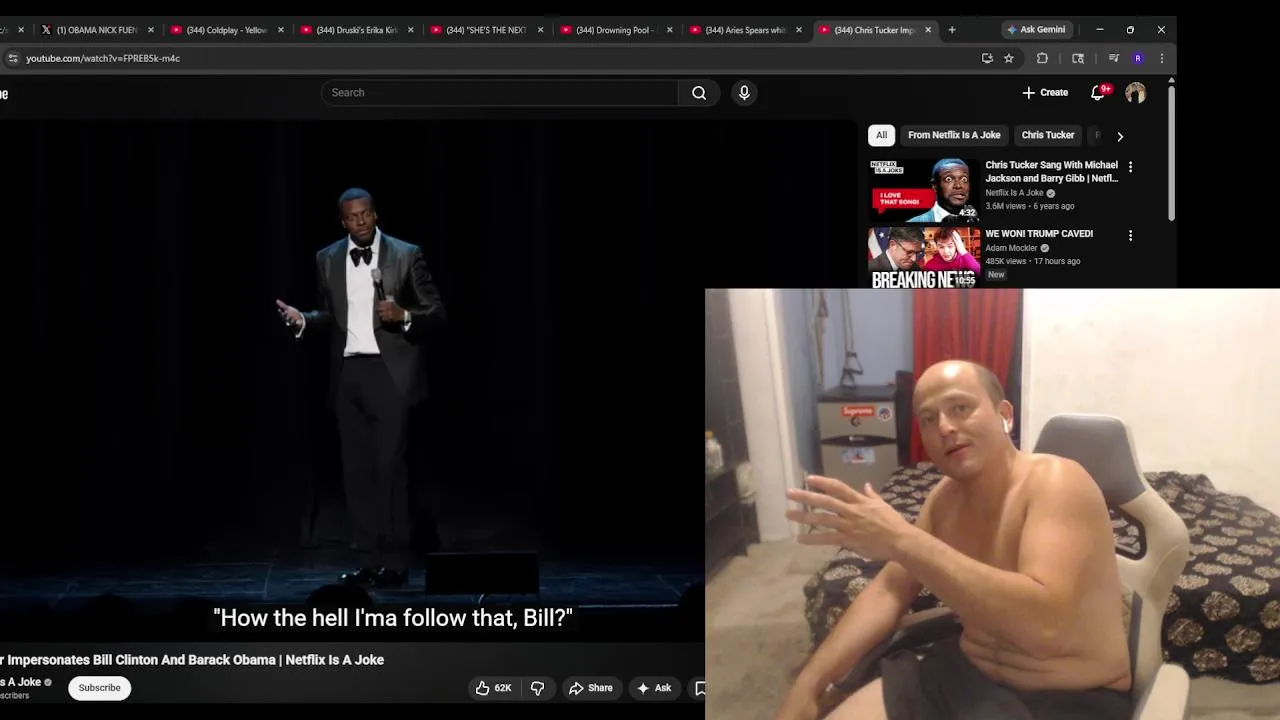Open options for WE WON! TRUMP CAVED! video

[x=1131, y=236]
